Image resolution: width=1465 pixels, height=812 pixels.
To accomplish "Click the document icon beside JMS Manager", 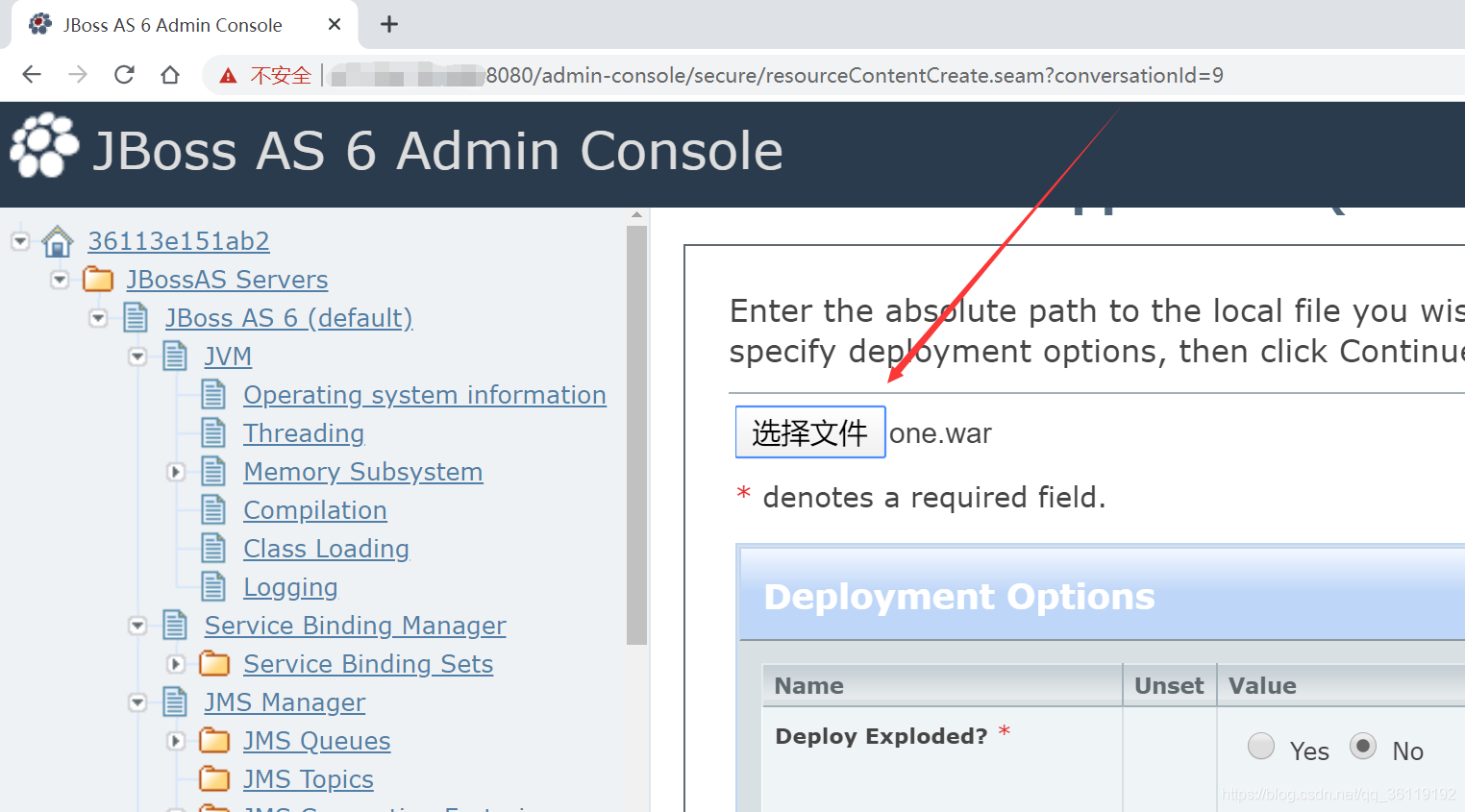I will click(175, 702).
